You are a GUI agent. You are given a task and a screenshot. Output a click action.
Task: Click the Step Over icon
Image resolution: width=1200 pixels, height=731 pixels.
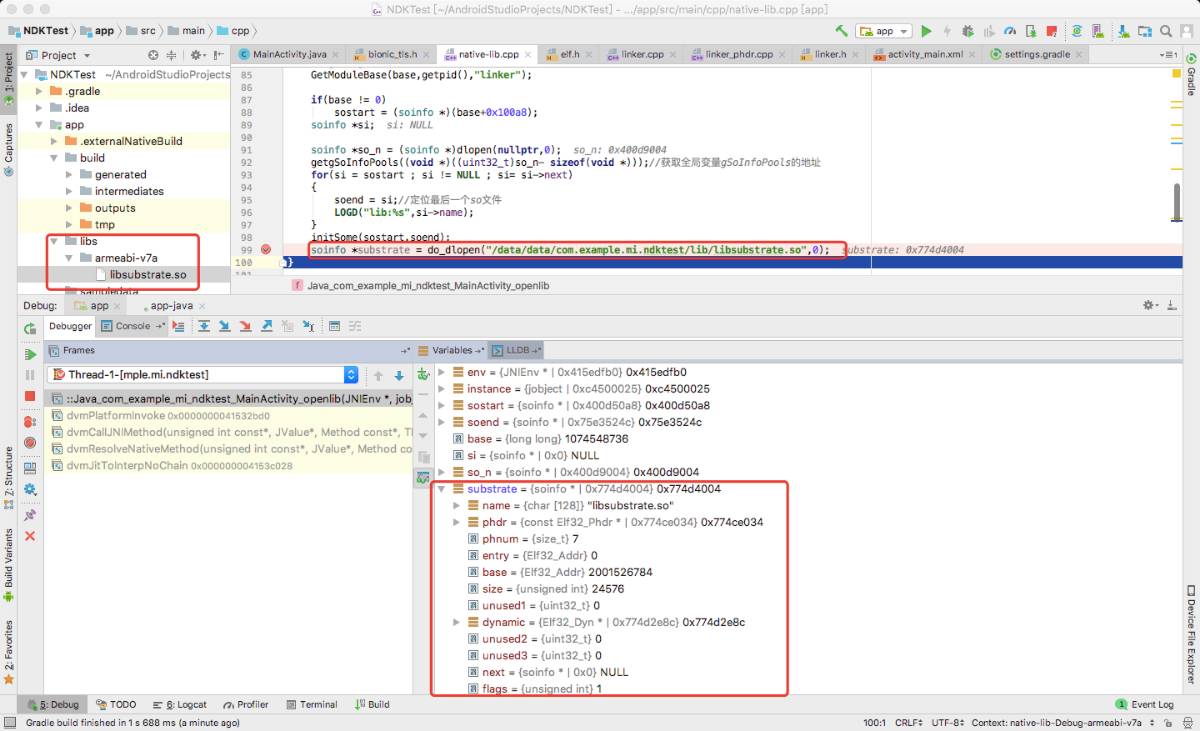click(x=204, y=326)
